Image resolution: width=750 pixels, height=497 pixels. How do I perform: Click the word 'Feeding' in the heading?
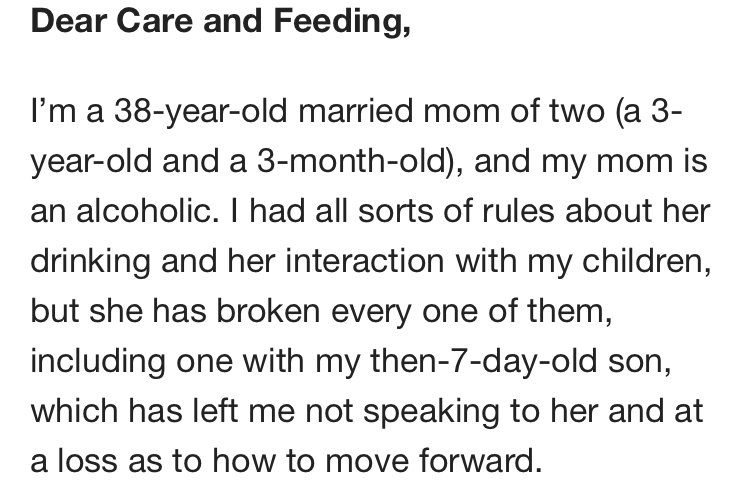pos(342,22)
